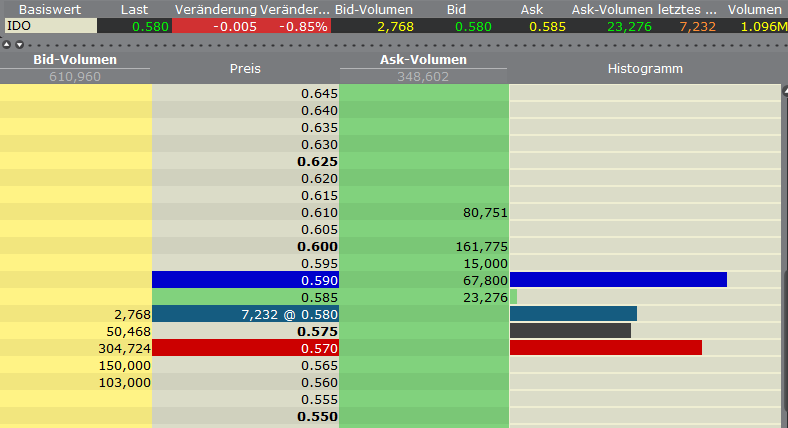Click the total bid volume 610,960

click(x=75, y=76)
